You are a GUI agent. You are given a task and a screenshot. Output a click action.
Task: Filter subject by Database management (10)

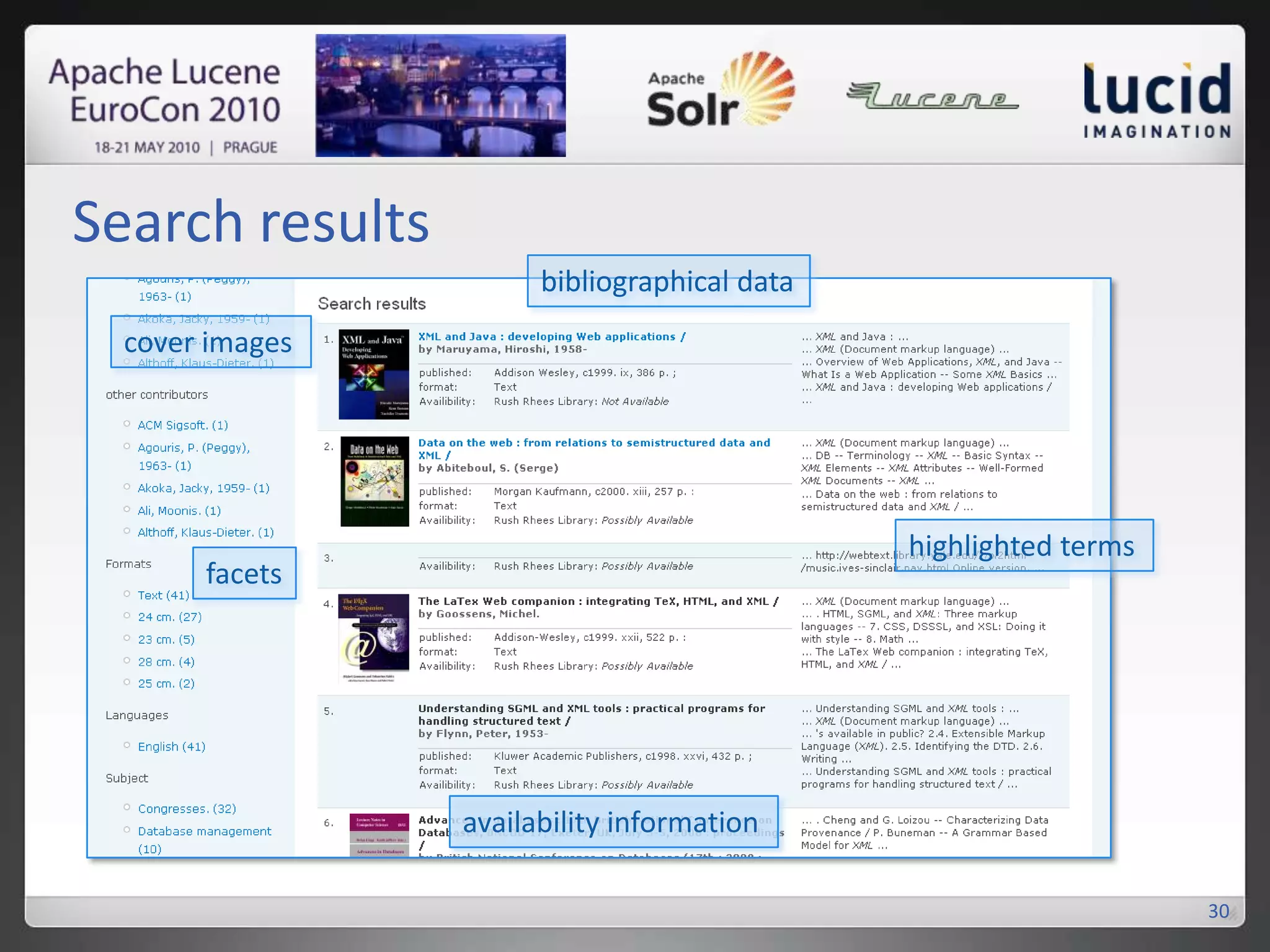(x=205, y=840)
